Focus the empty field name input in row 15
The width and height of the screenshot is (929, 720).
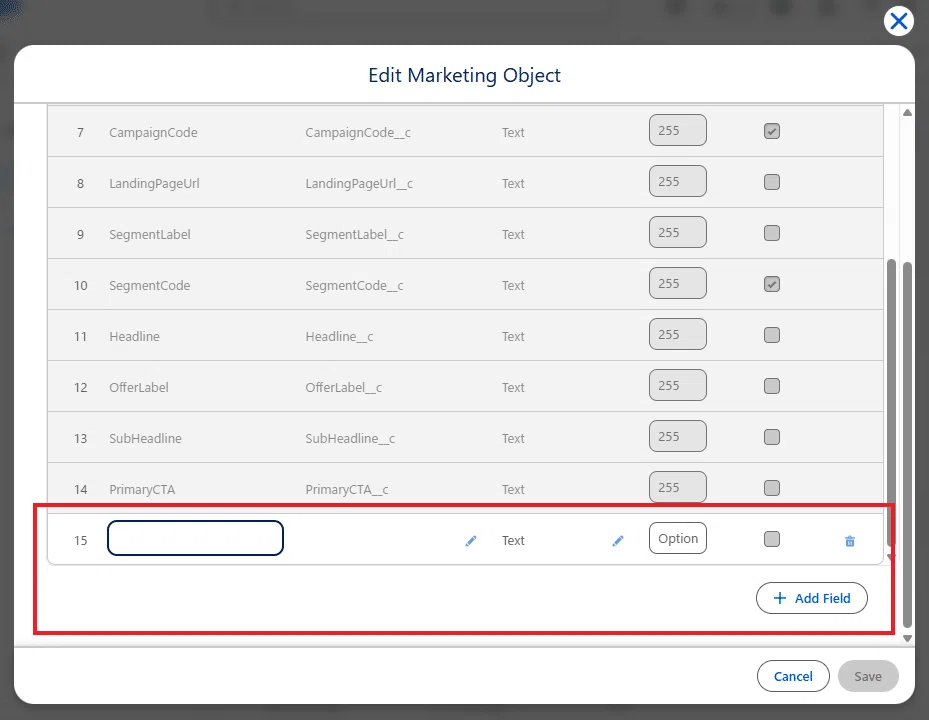pos(196,538)
